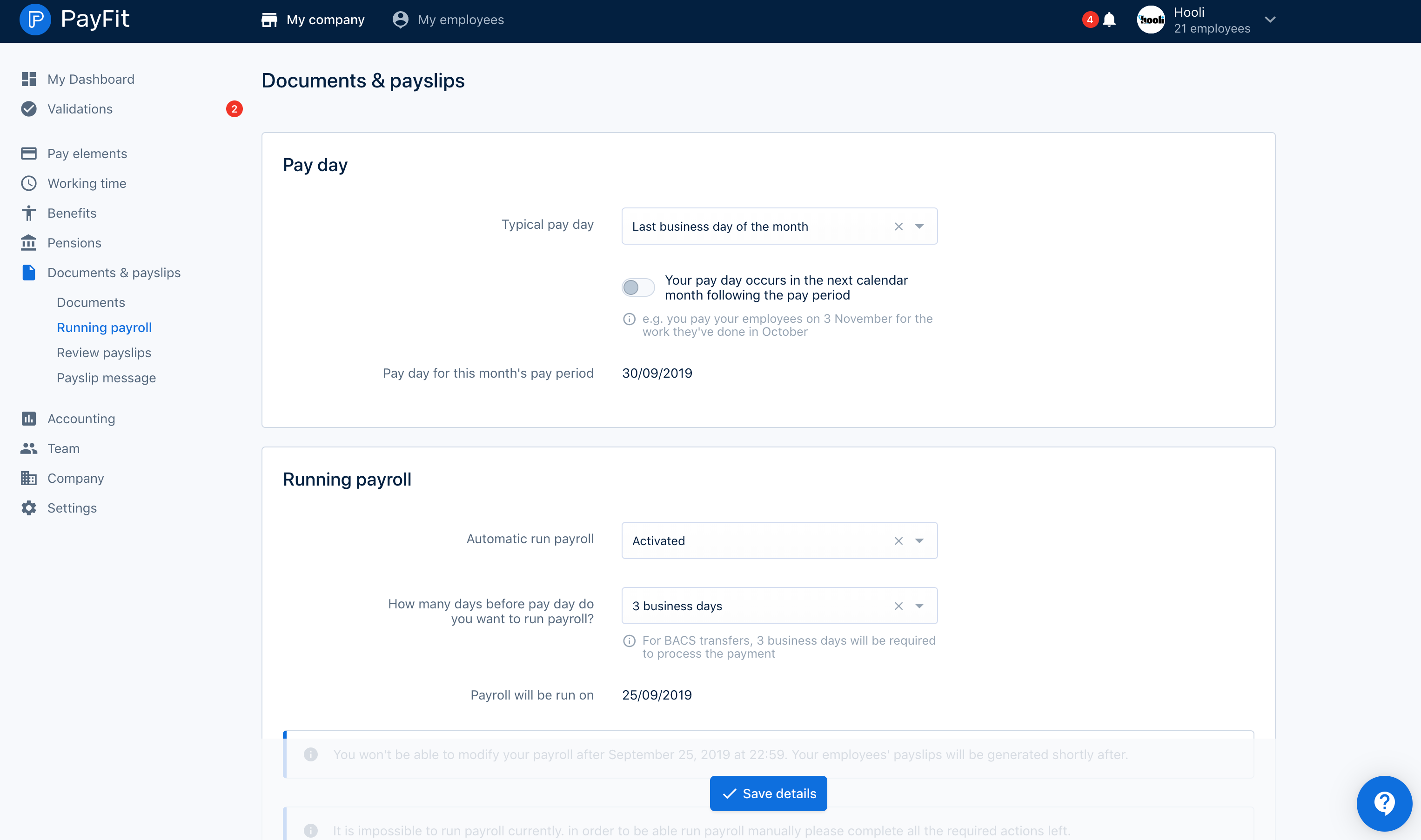1421x840 pixels.
Task: Switch to the My employees tab
Action: 449,20
